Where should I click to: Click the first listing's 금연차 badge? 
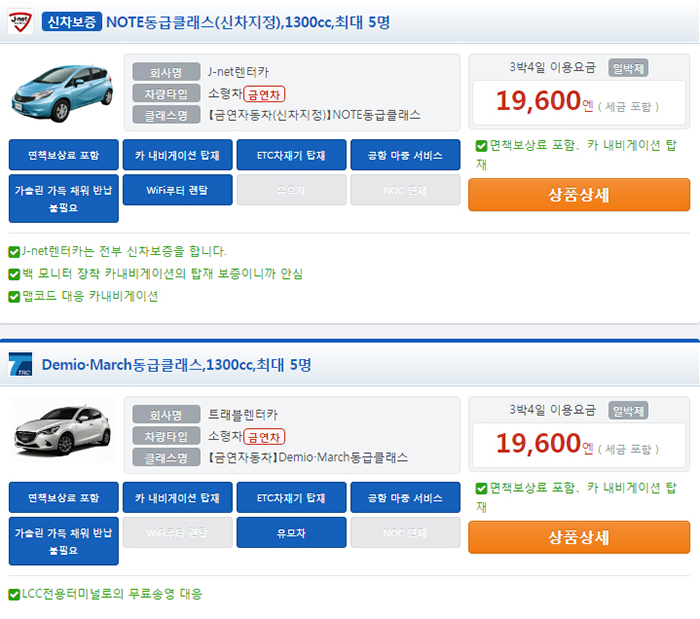pos(264,94)
